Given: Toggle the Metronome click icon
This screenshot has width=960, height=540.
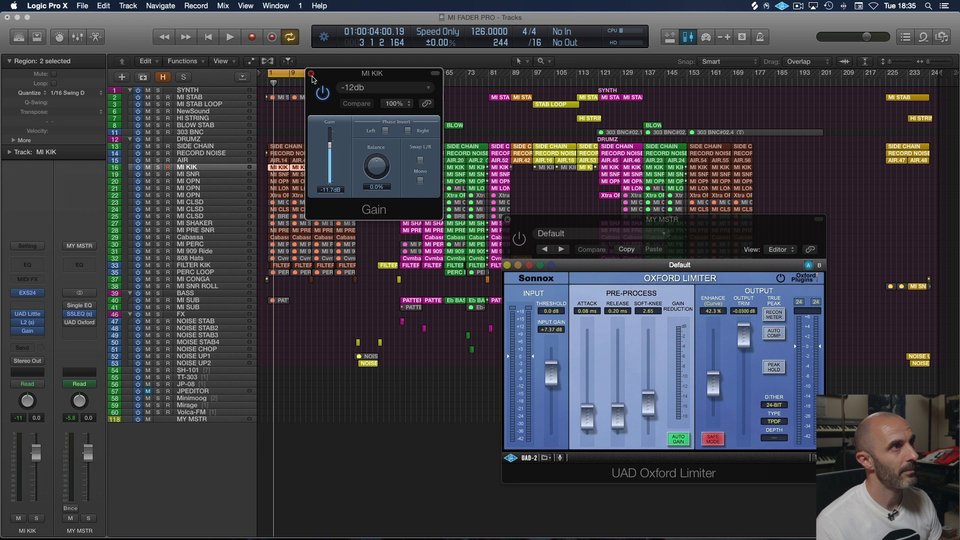Looking at the screenshot, I should pyautogui.click(x=760, y=37).
